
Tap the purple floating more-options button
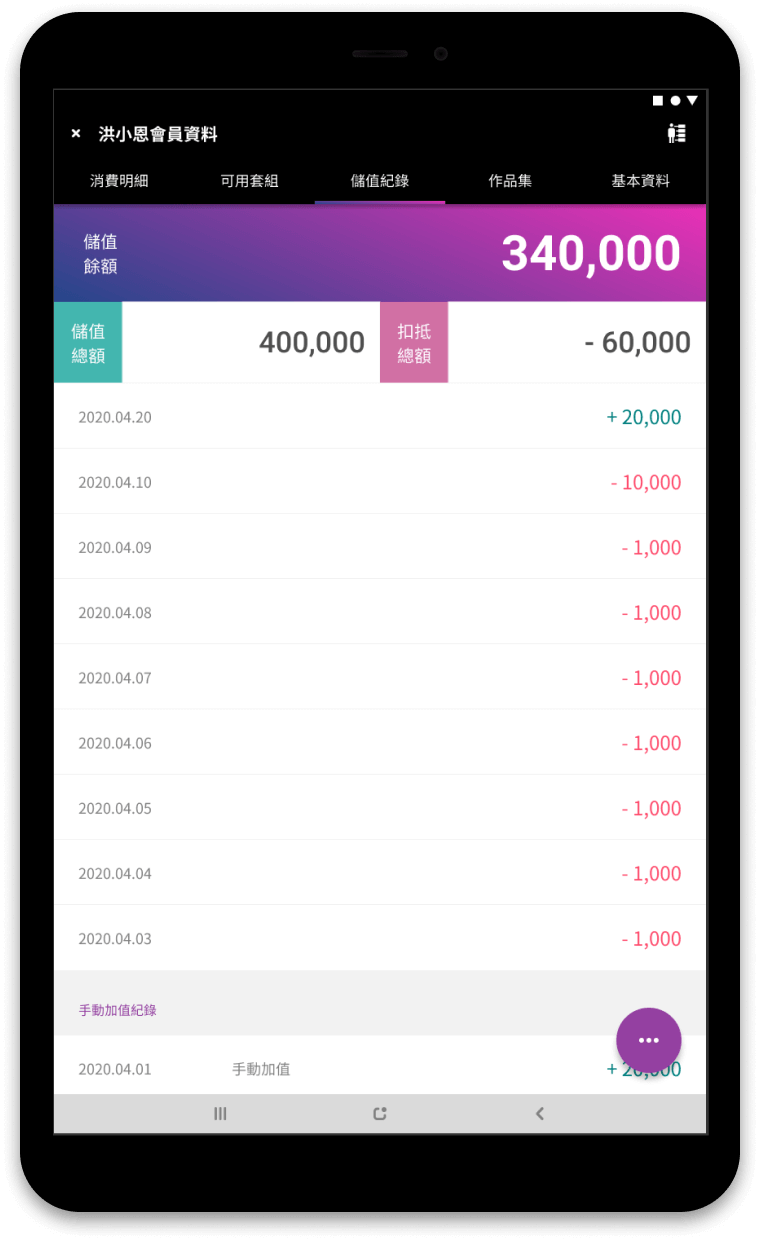[648, 1040]
